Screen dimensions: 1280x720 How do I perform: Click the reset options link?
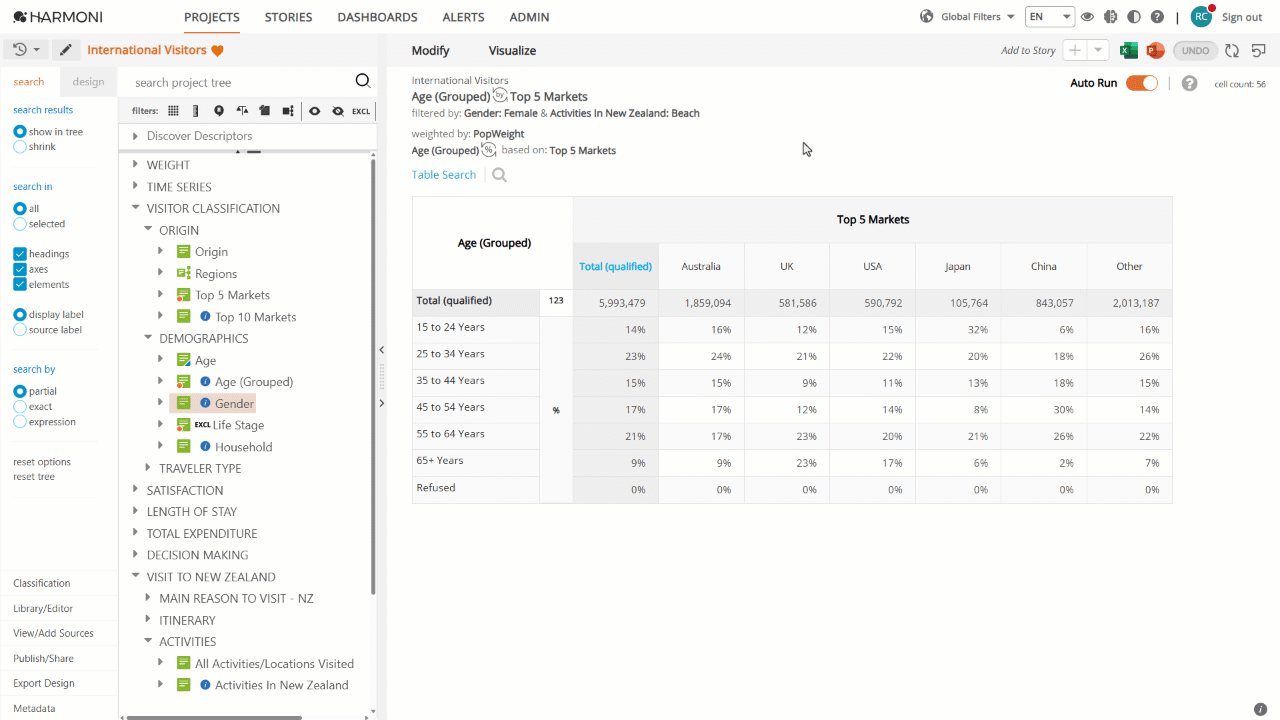pyautogui.click(x=42, y=462)
